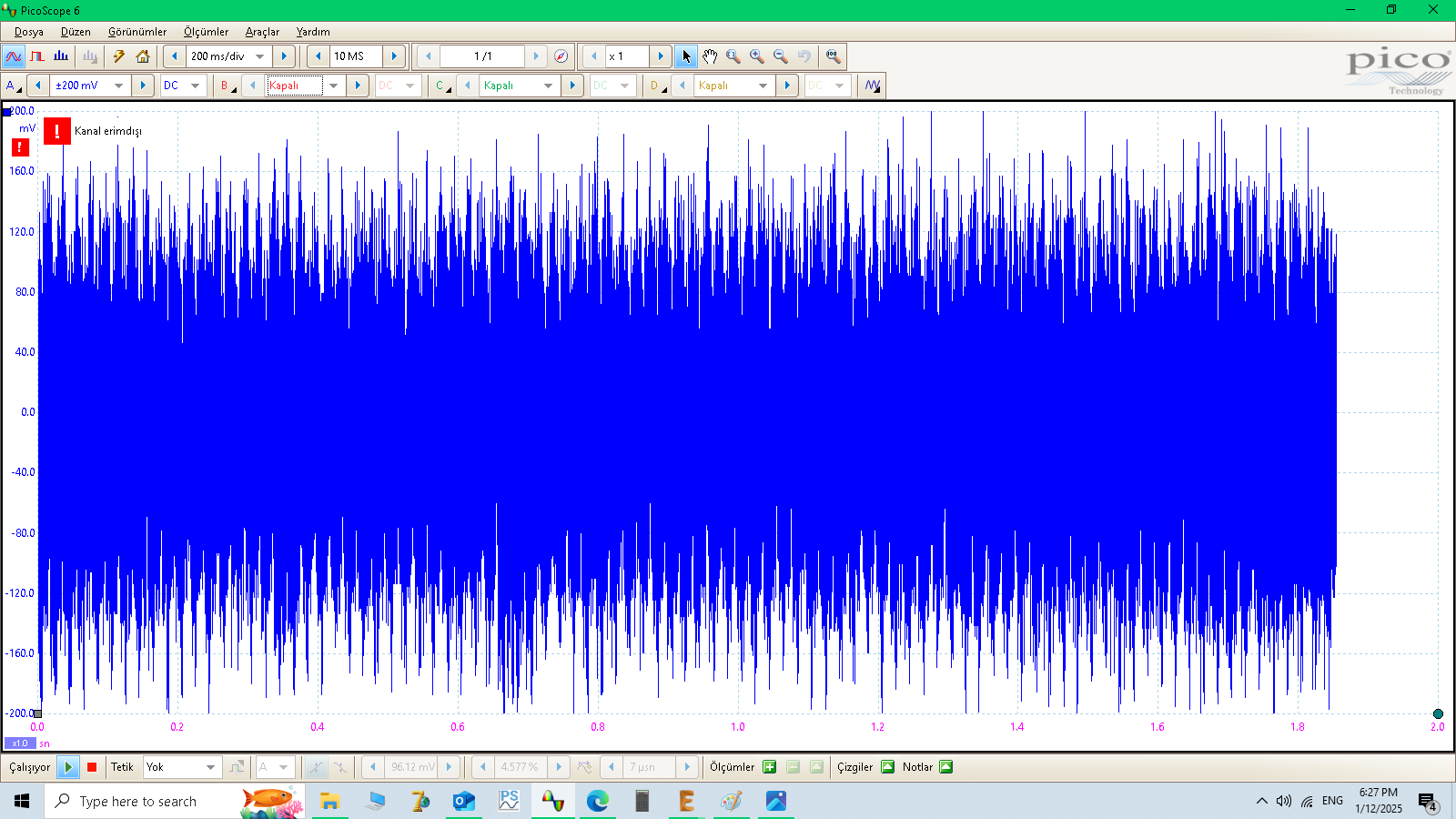Screen dimensions: 1456x819
Task: Open Channel D Kapalı range dropdown
Action: 763,86
